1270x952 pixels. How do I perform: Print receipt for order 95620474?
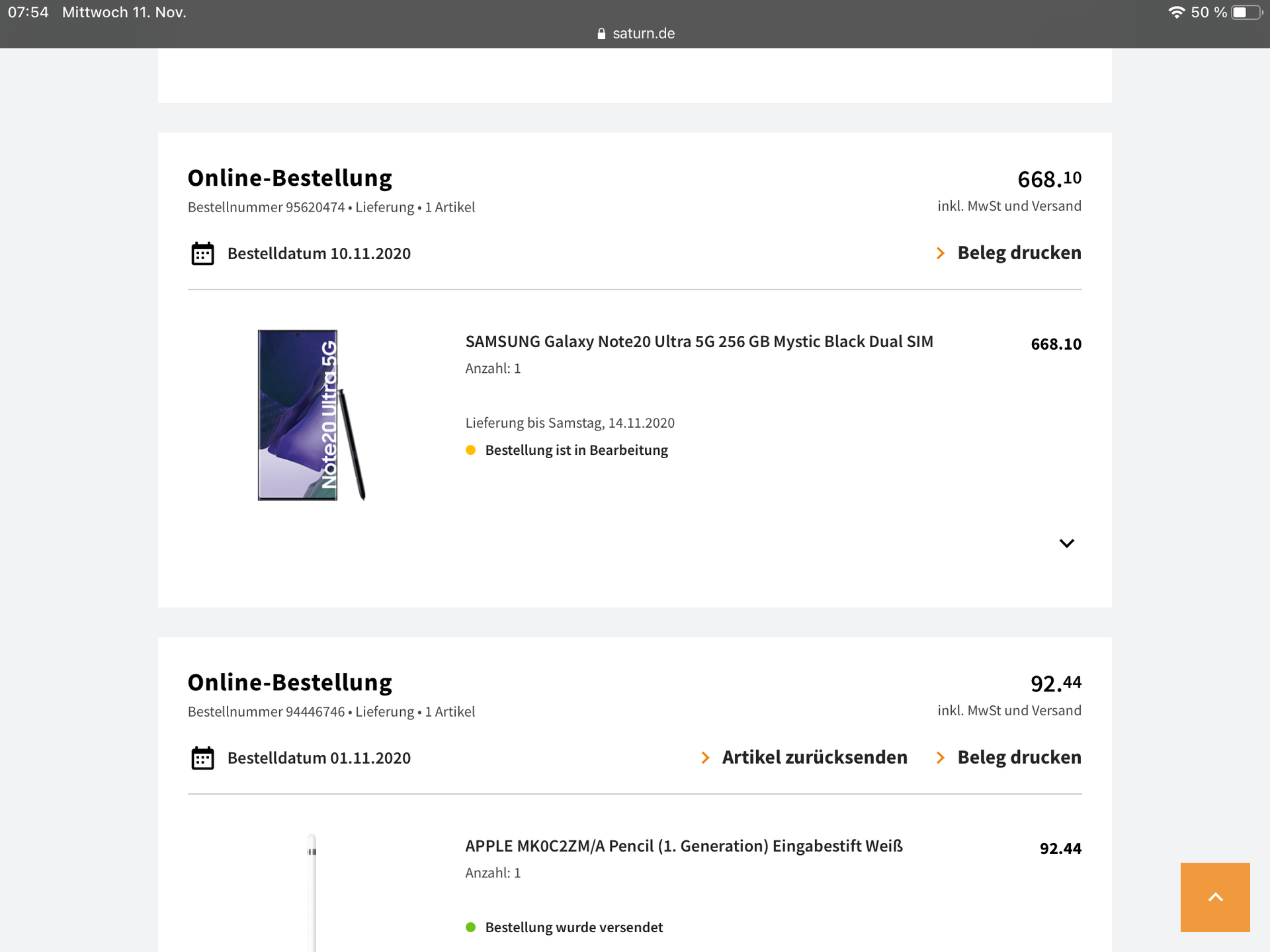click(x=1009, y=253)
